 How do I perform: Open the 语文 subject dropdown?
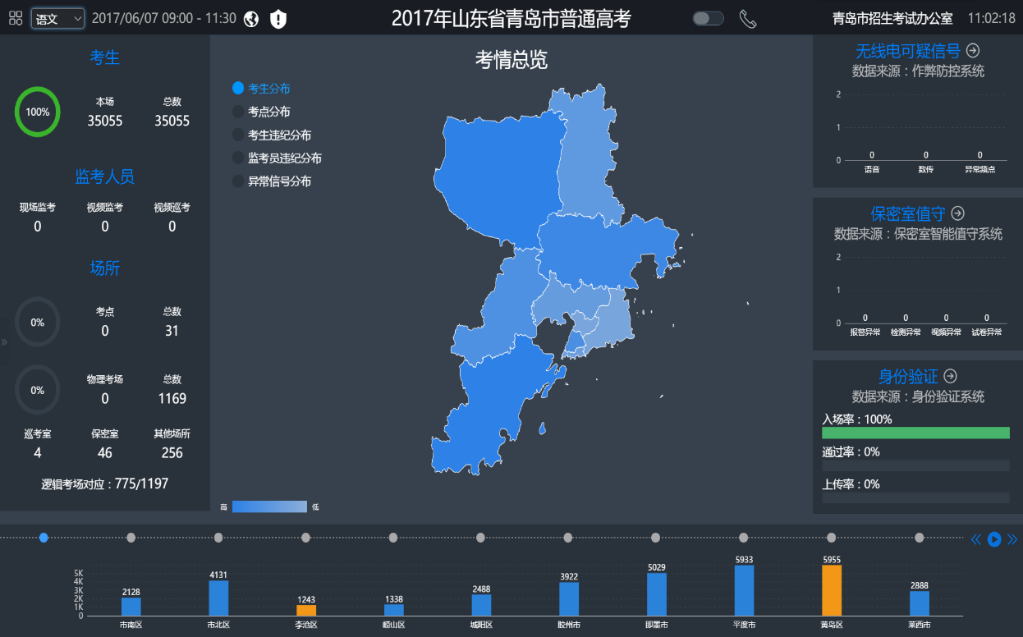click(x=57, y=19)
